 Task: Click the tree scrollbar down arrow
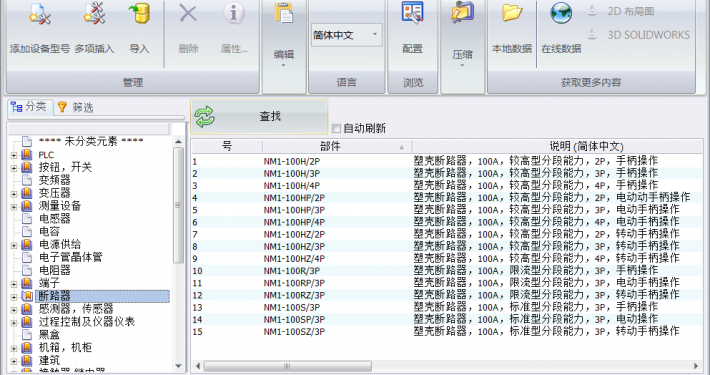coord(178,366)
